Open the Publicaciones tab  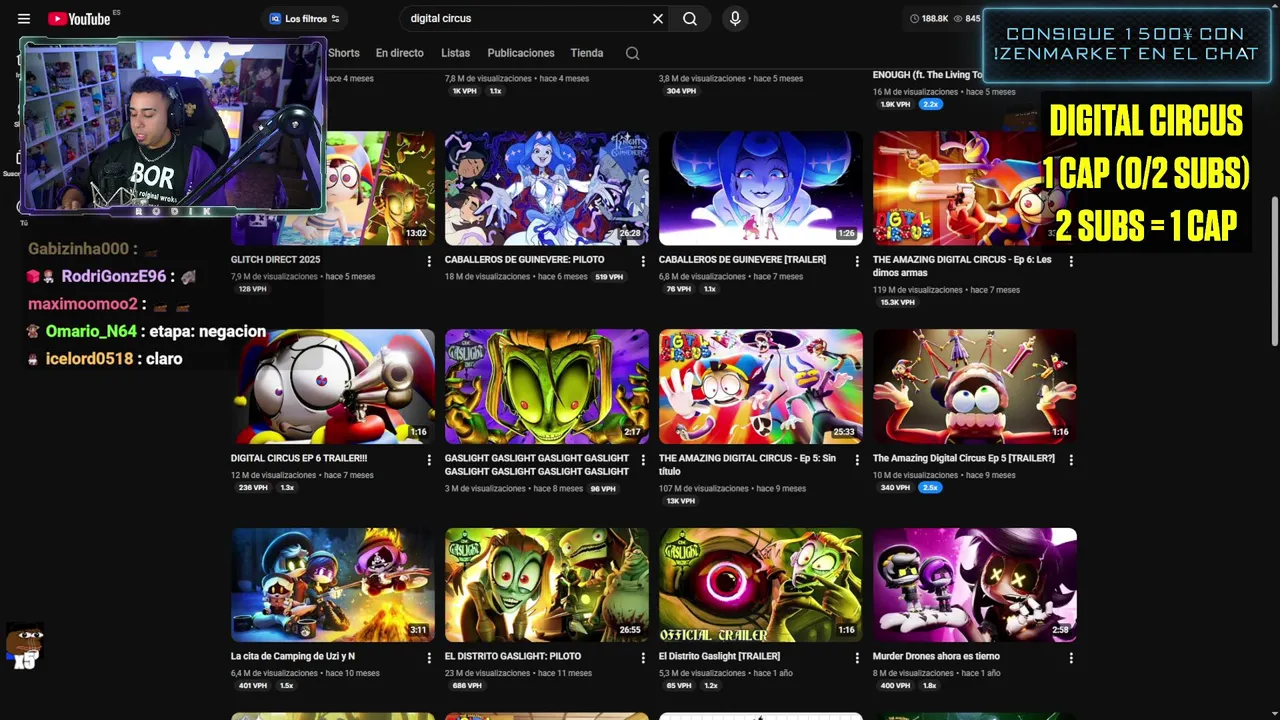click(x=520, y=53)
